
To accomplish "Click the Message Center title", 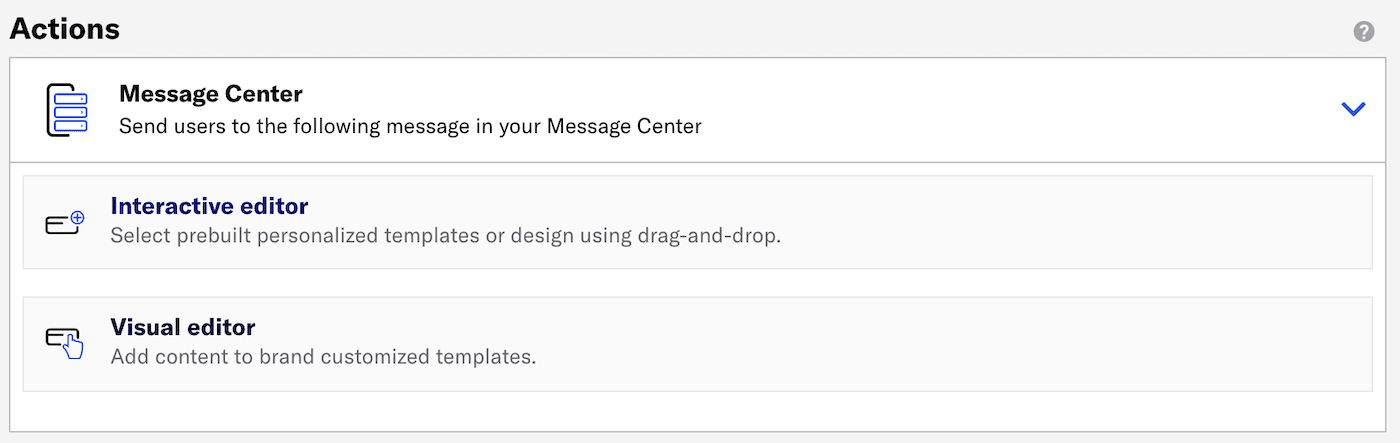I will tap(210, 94).
